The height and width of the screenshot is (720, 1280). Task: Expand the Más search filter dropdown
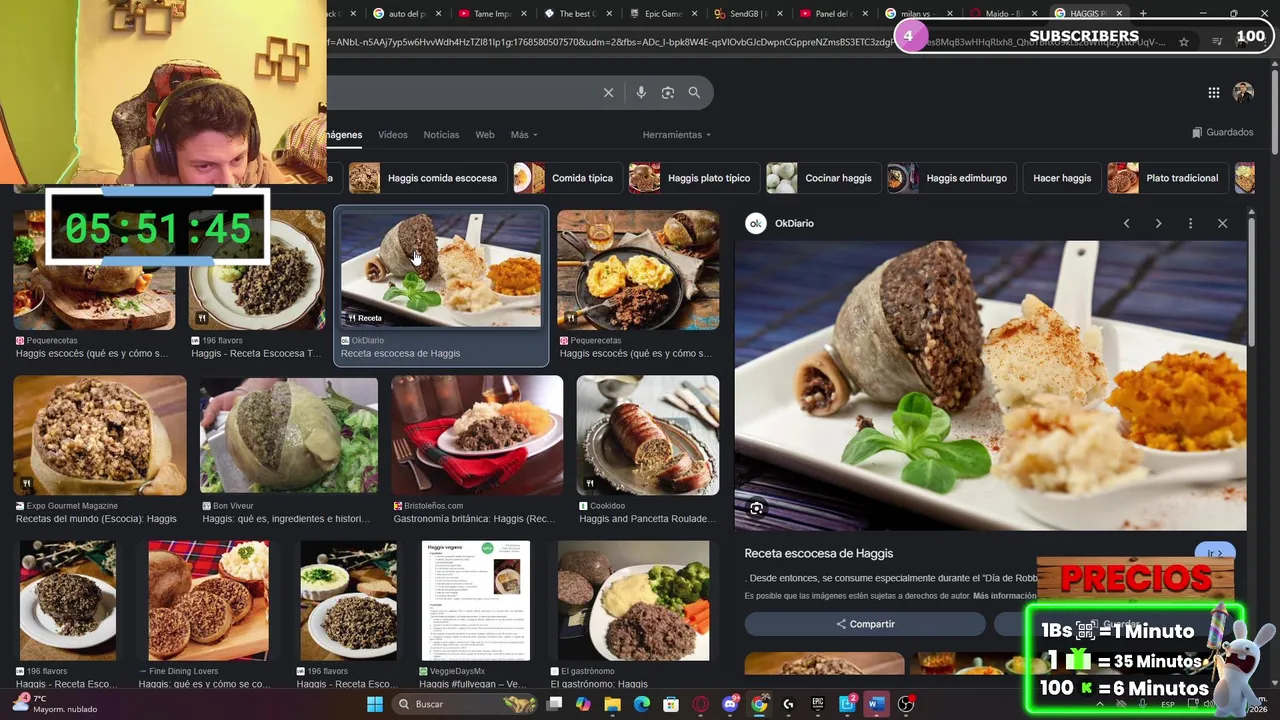pos(524,135)
